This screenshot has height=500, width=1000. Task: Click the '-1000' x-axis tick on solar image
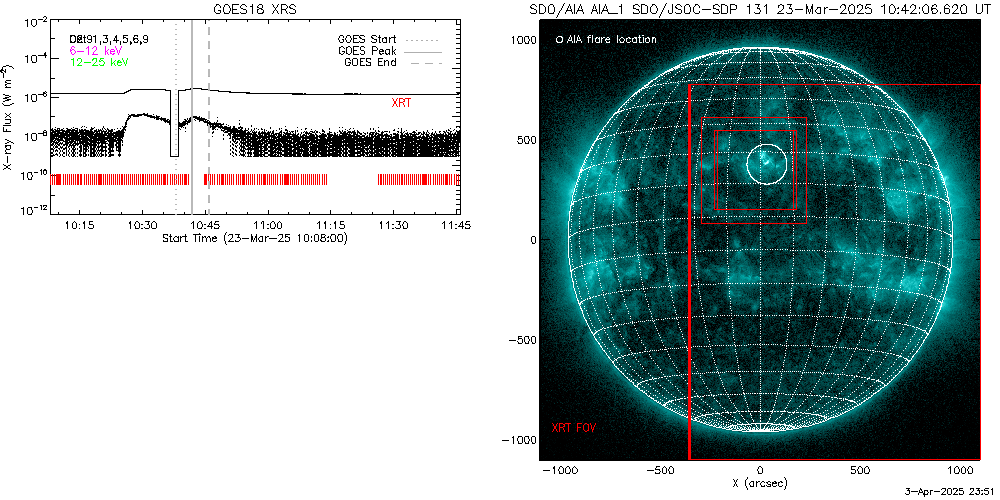click(560, 471)
